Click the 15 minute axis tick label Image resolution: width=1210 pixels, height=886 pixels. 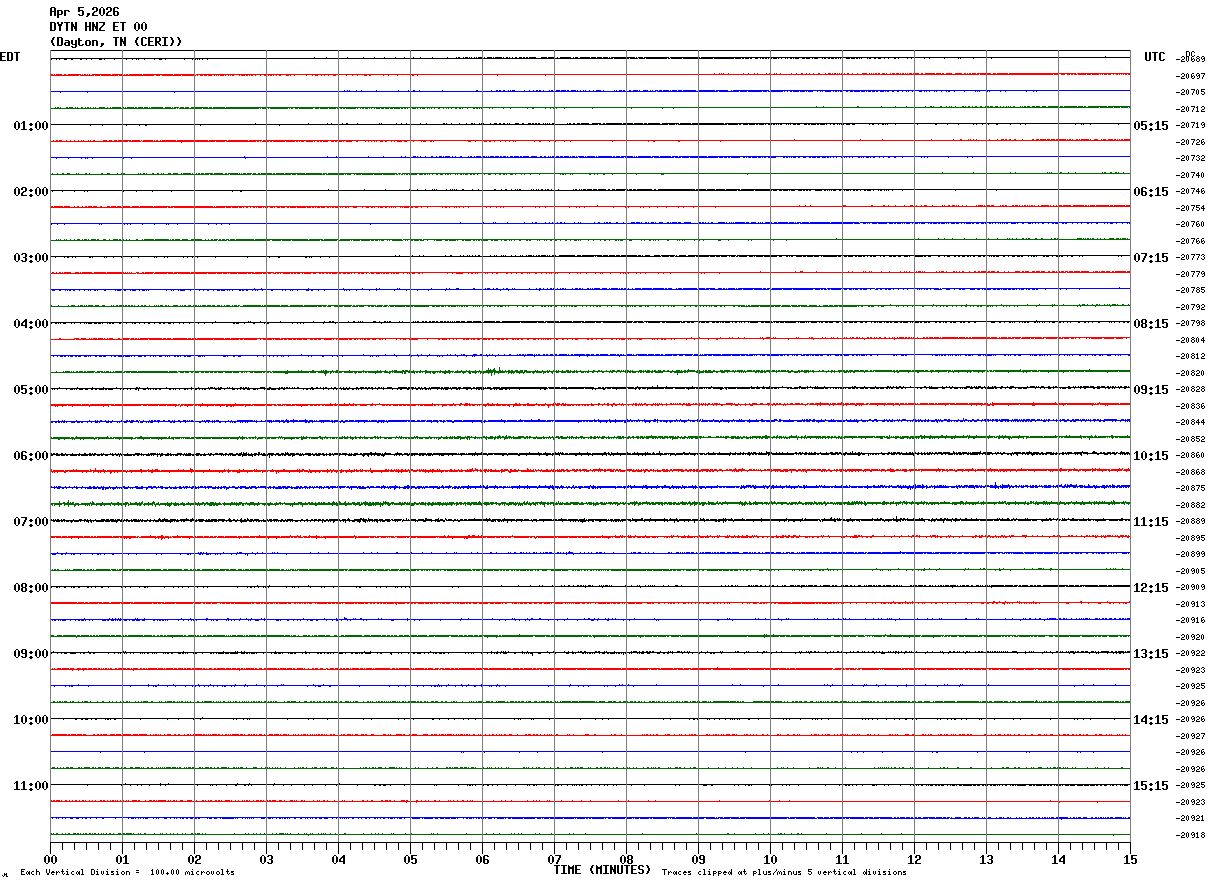click(1130, 859)
